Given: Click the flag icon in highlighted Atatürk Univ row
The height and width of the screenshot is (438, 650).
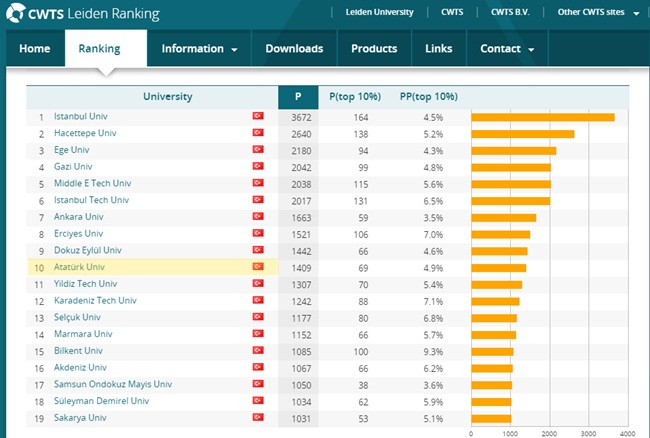Looking at the screenshot, I should coord(258,266).
